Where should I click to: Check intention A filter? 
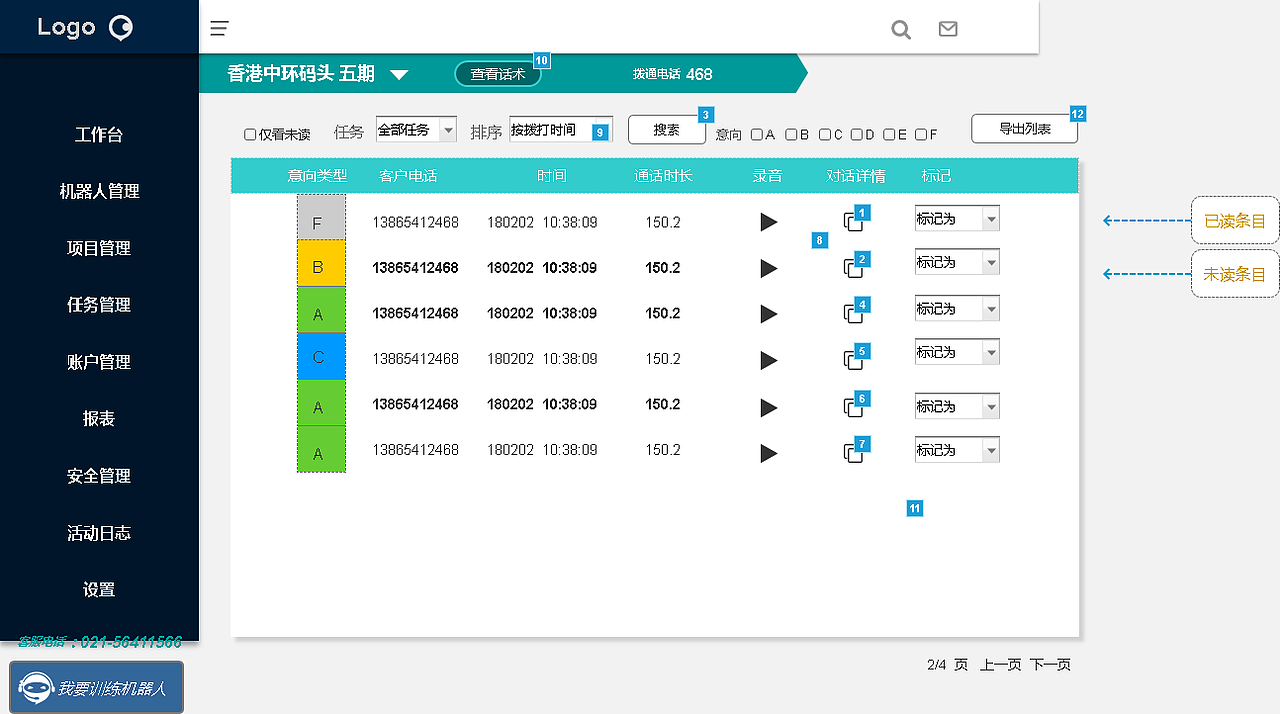tap(757, 134)
